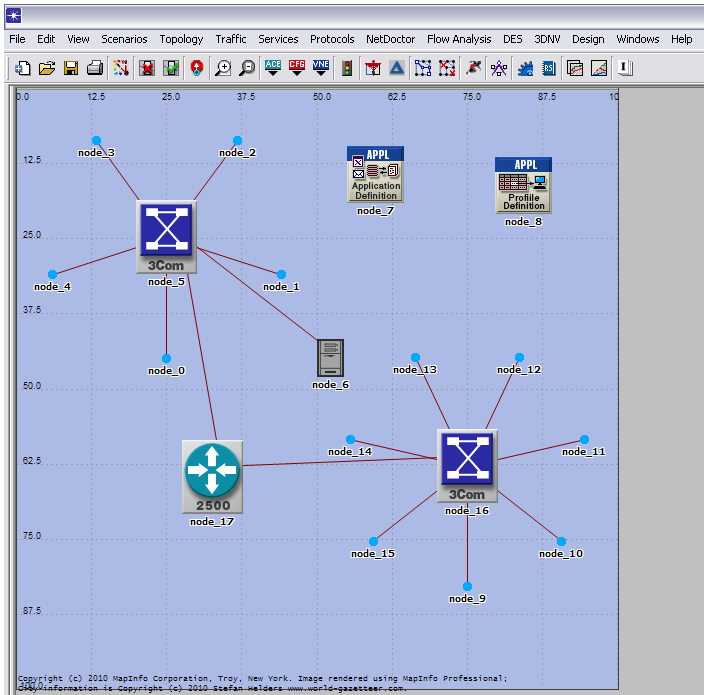This screenshot has height=695, width=704.
Task: Click the Zoom Out magnifier icon
Action: [247, 68]
